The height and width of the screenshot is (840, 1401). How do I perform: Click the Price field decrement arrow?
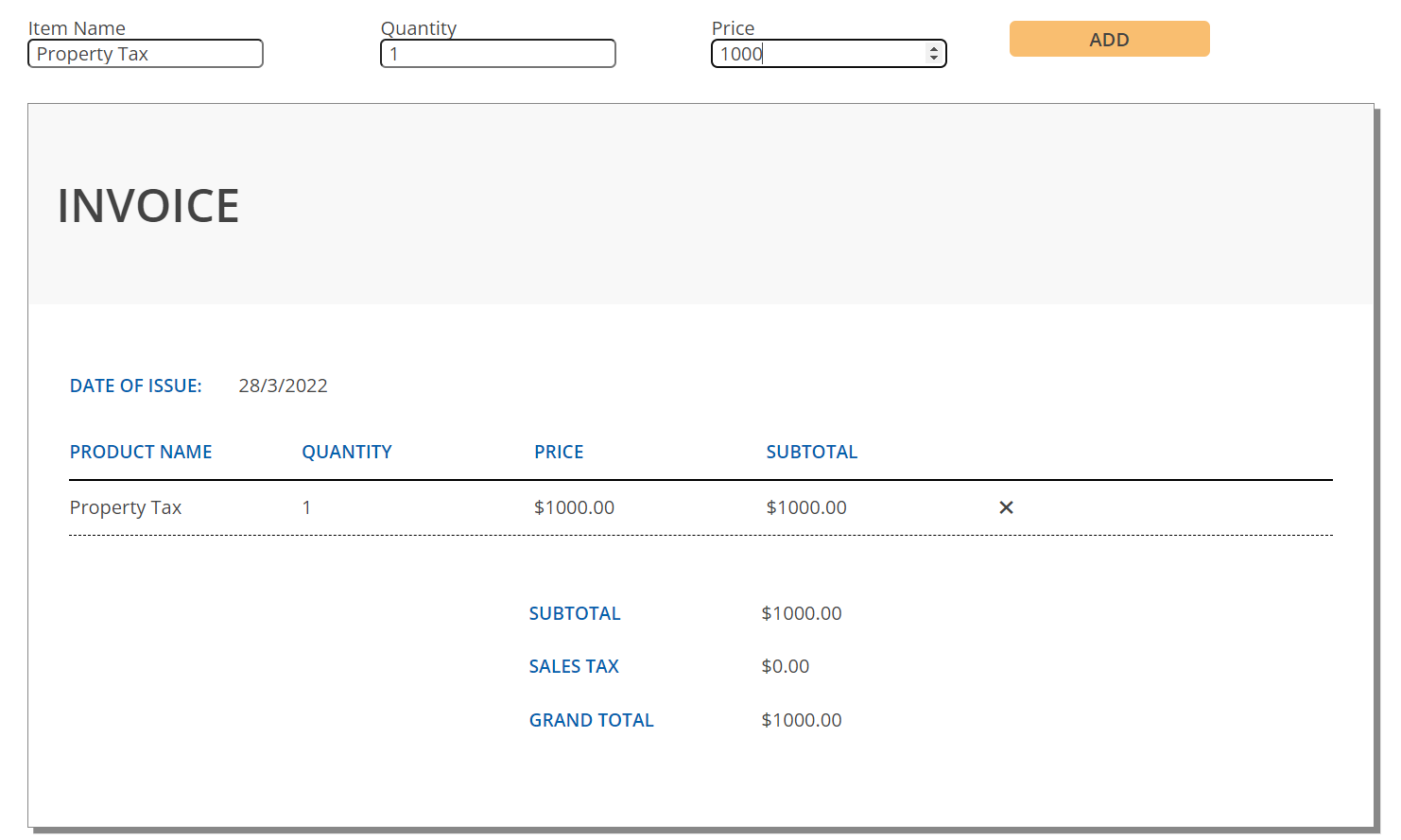(x=935, y=59)
